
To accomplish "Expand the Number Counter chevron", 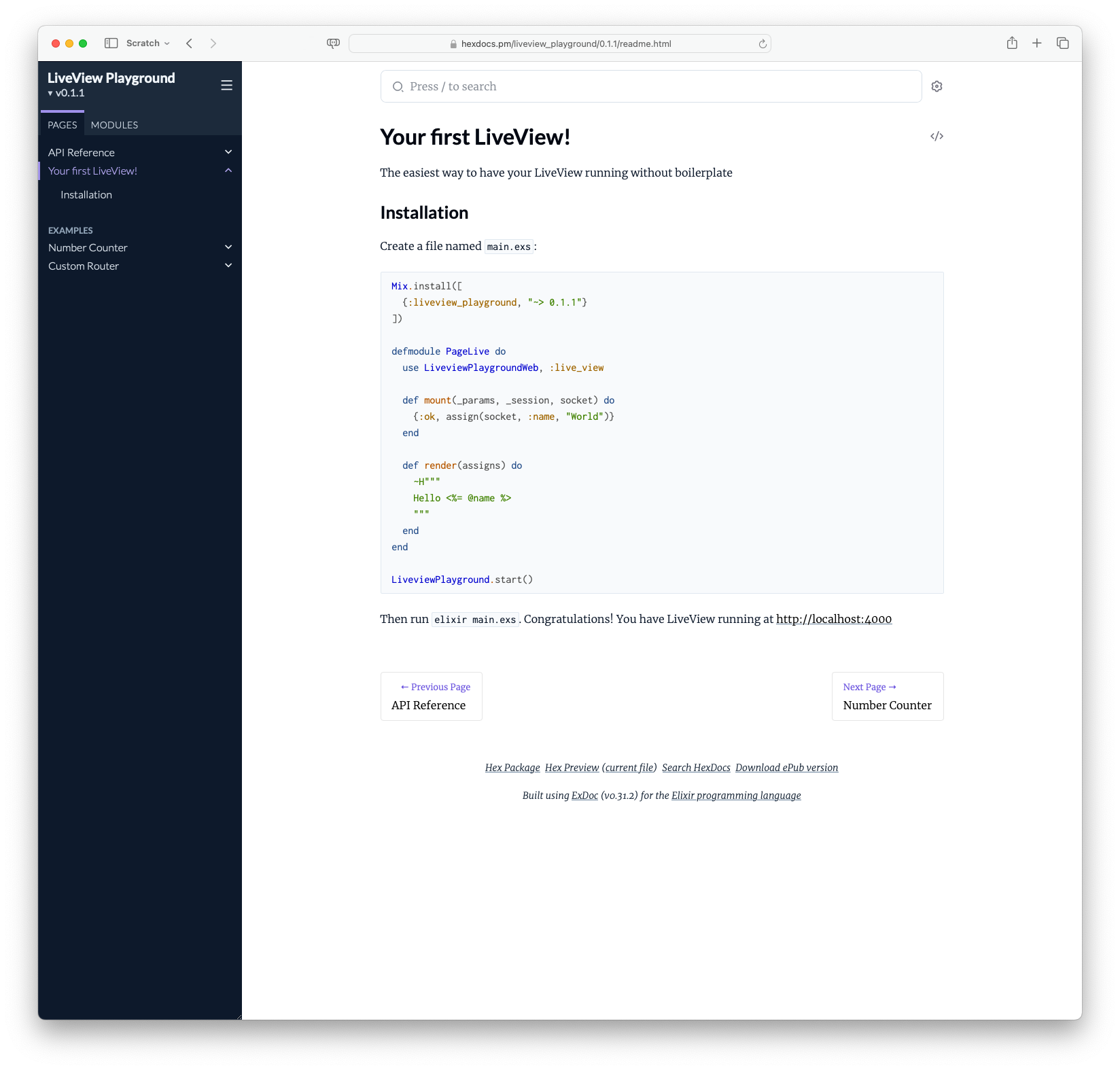I will pos(228,247).
